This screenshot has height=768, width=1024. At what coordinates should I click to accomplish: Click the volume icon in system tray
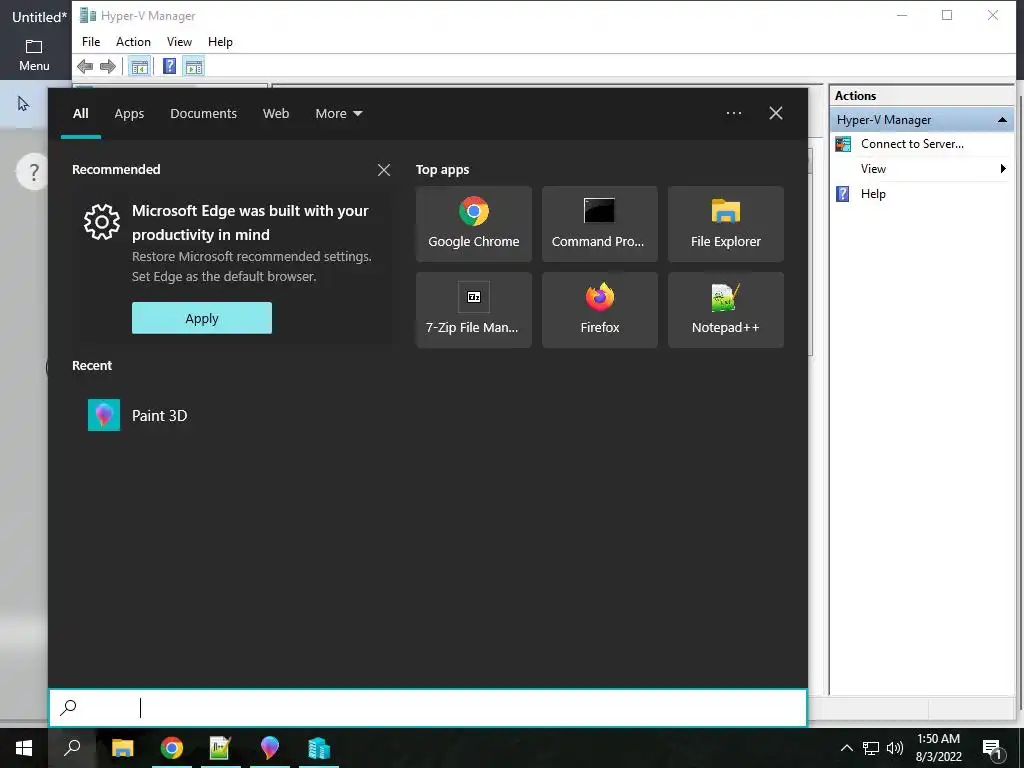pos(895,748)
